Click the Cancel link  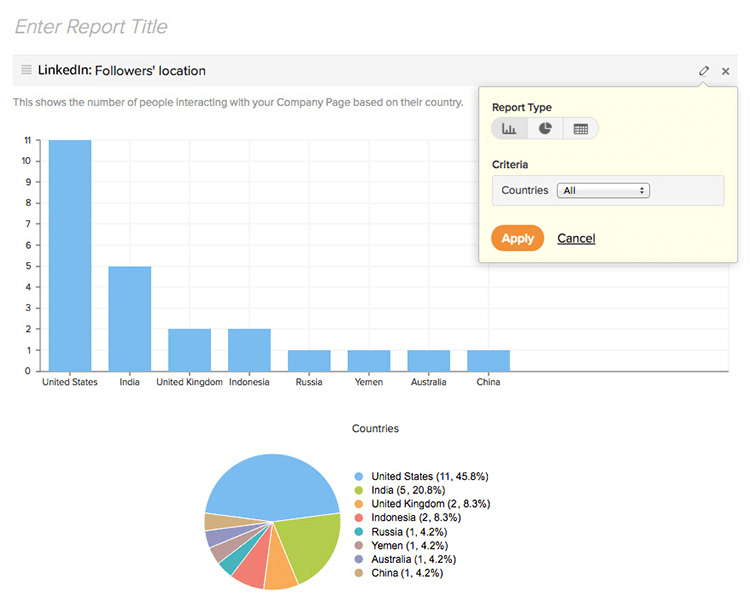(576, 238)
